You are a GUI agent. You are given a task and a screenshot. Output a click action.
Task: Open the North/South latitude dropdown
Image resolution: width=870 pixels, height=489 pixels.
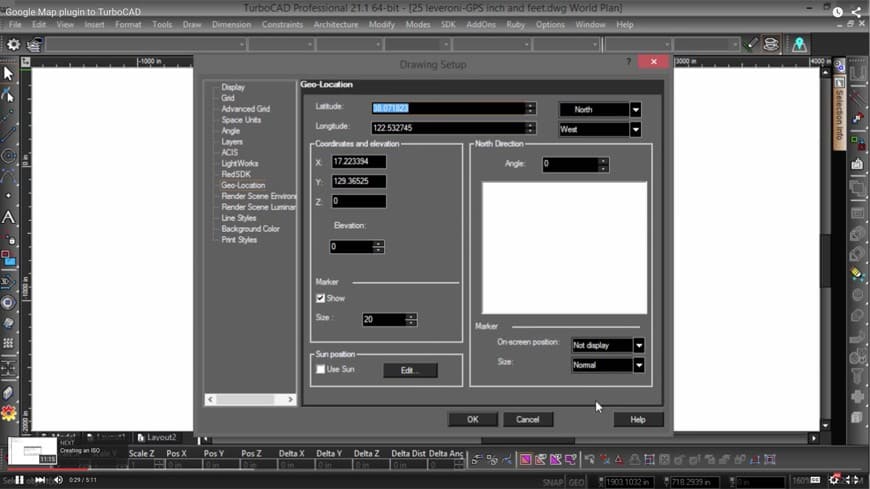(x=635, y=110)
